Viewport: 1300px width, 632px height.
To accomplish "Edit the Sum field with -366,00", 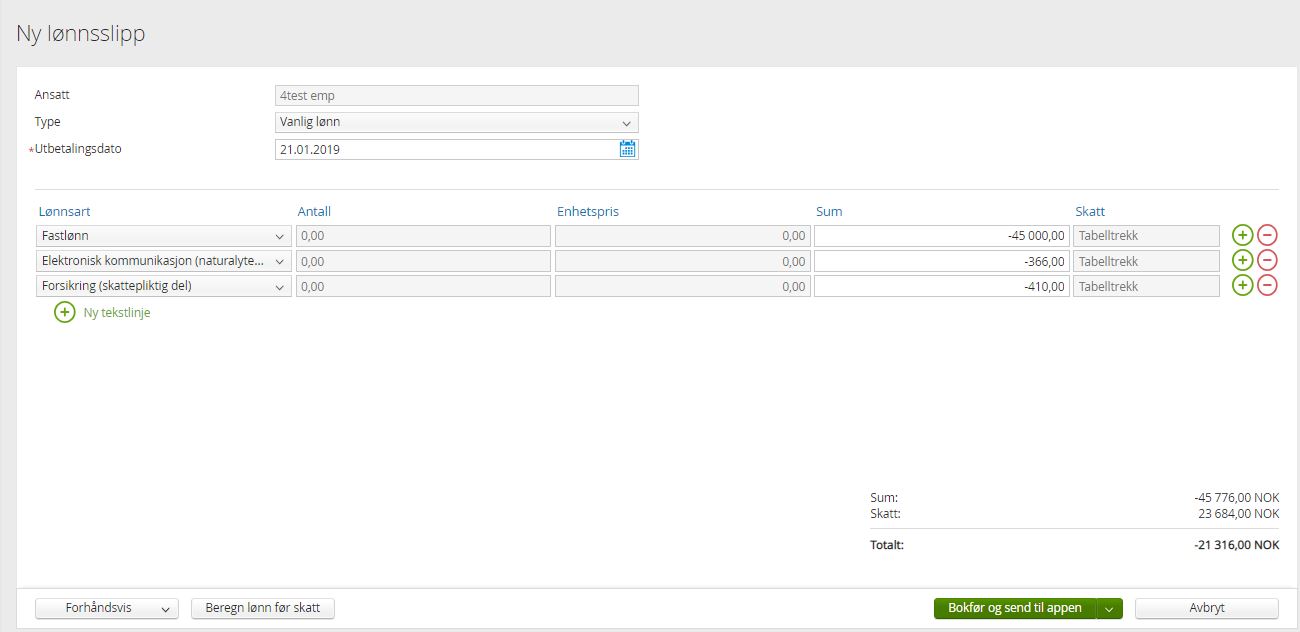I will coord(941,261).
